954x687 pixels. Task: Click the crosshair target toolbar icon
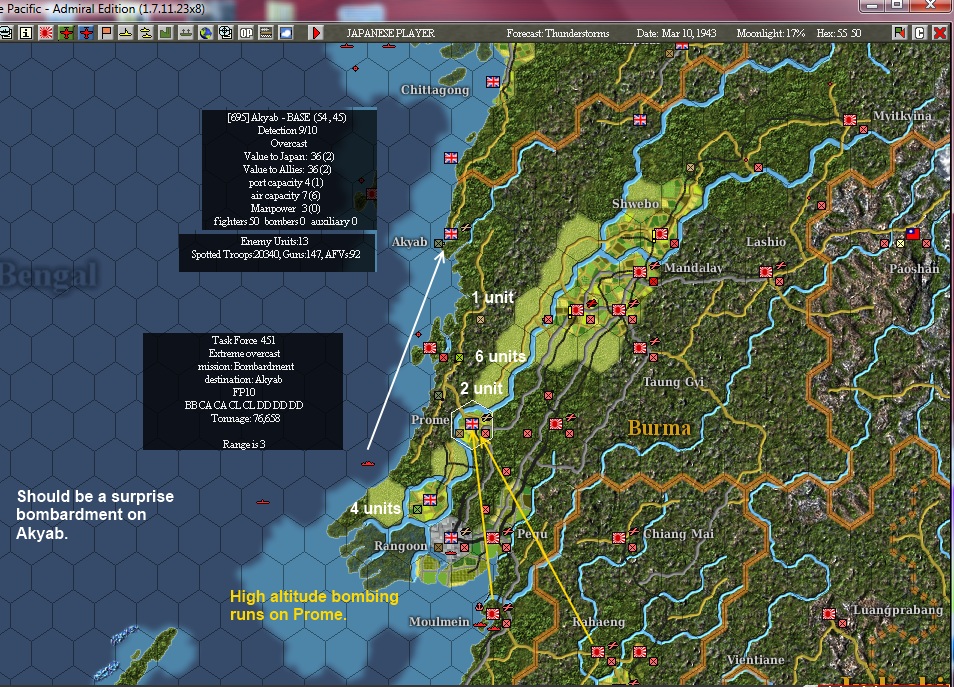[x=226, y=33]
